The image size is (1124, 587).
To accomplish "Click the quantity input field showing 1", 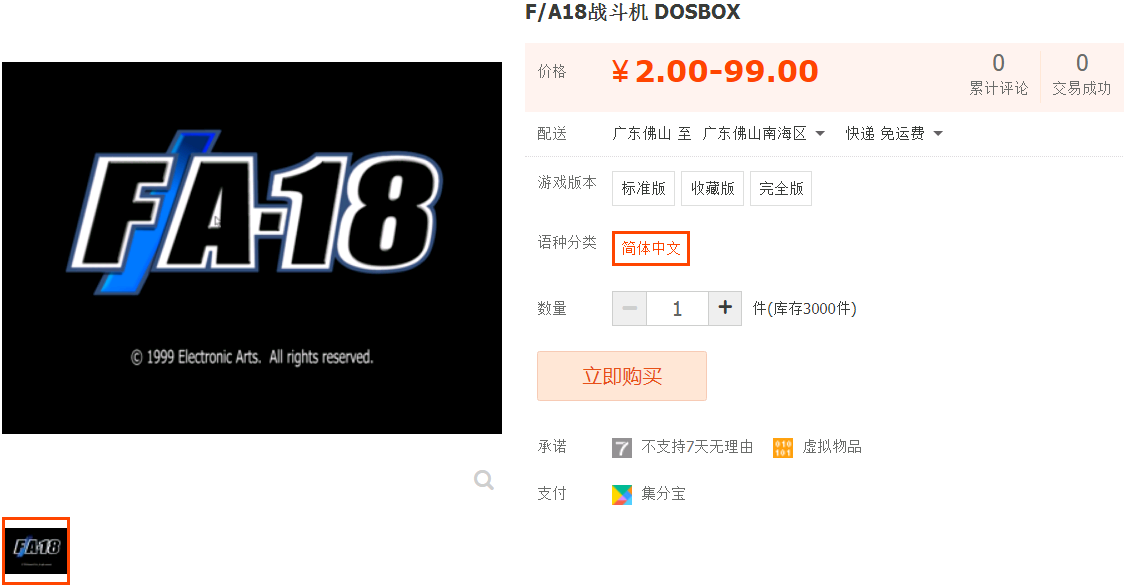I will coord(677,308).
